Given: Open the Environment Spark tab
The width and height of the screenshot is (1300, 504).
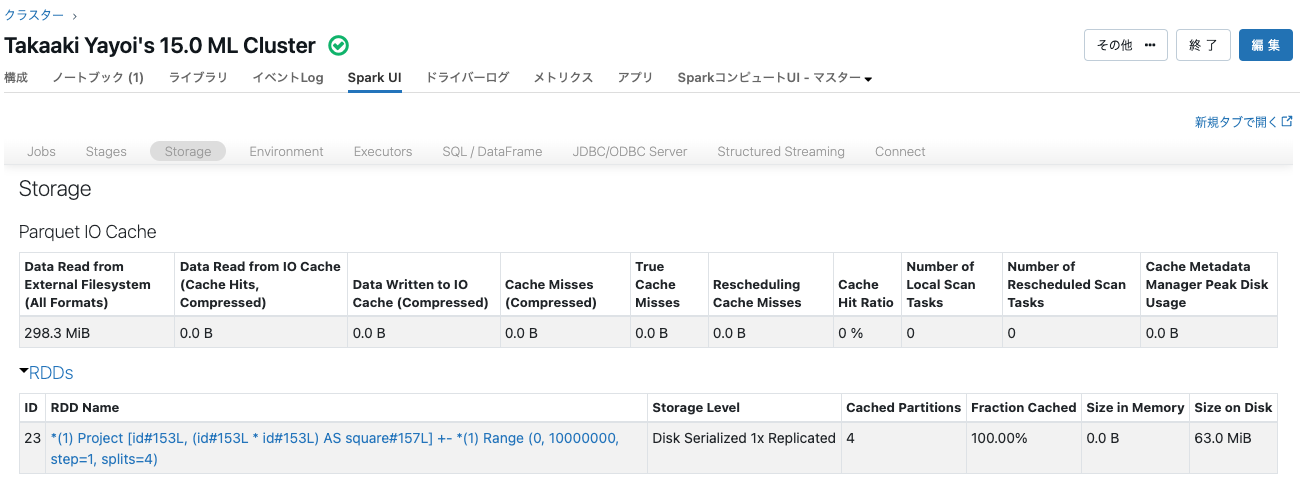Looking at the screenshot, I should click(x=286, y=152).
